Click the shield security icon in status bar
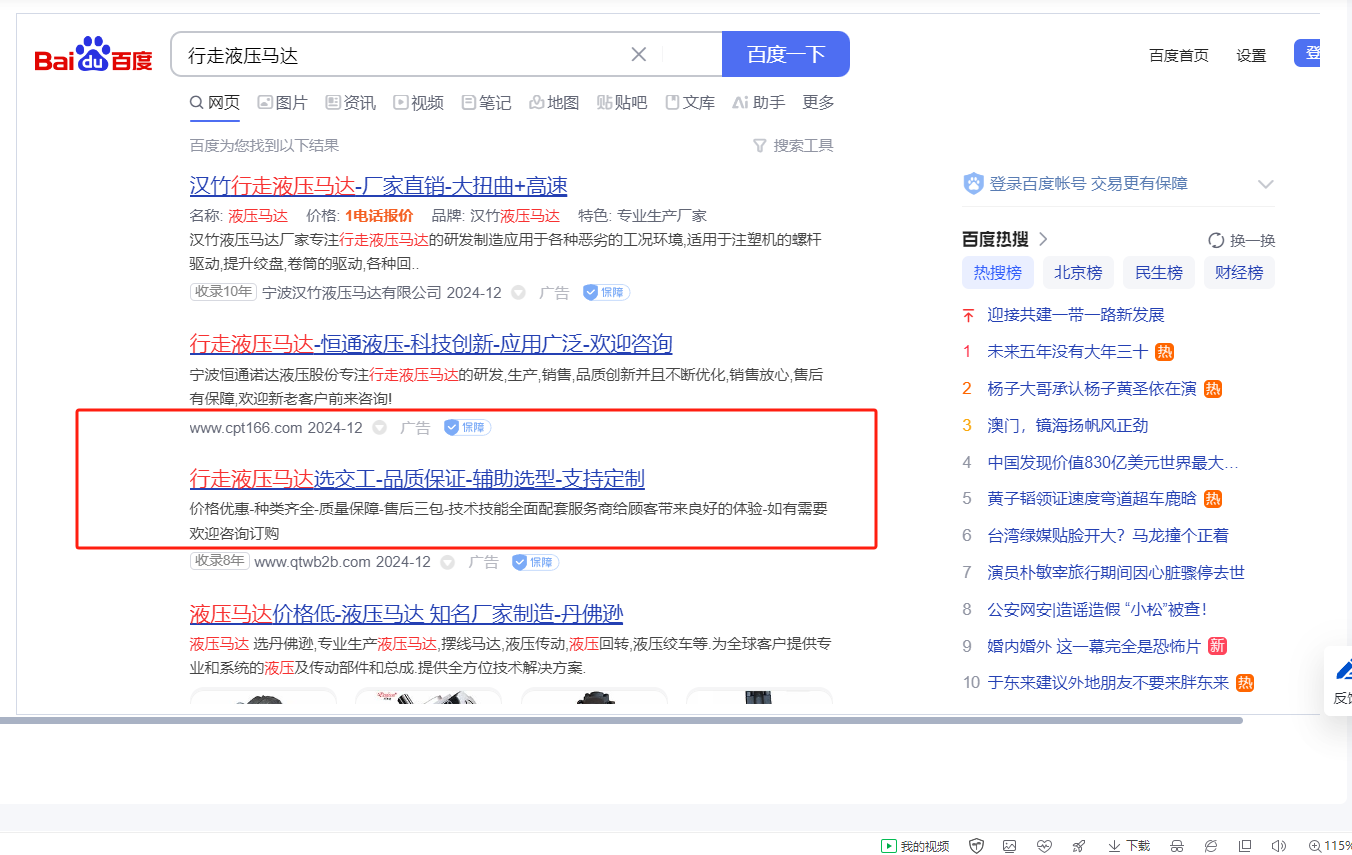 tap(976, 846)
